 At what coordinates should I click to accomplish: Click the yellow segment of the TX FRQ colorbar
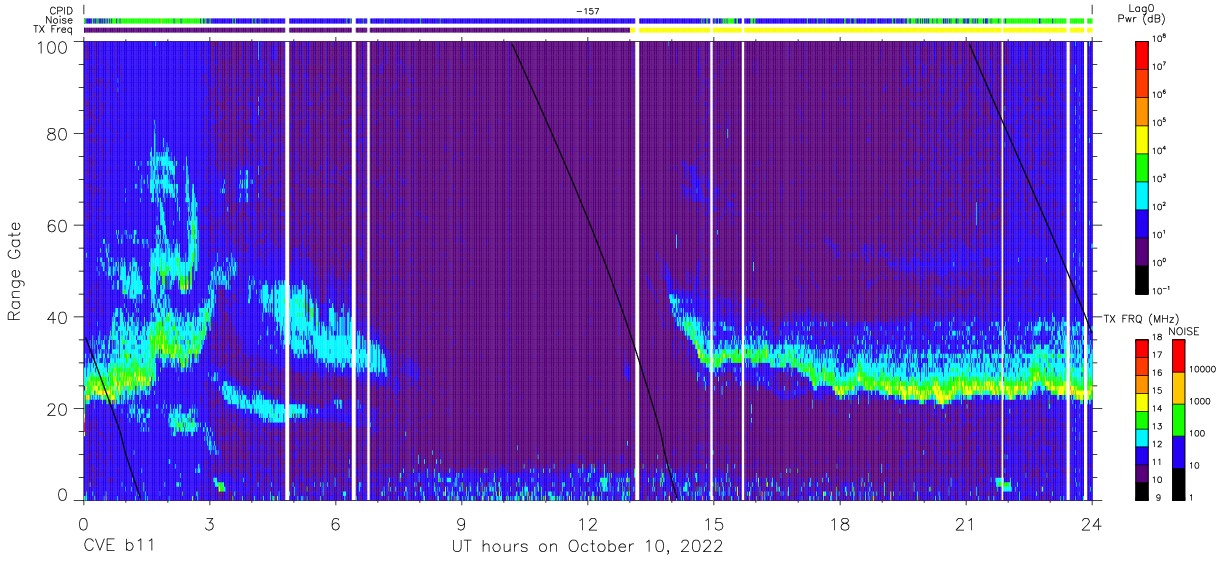click(1141, 402)
